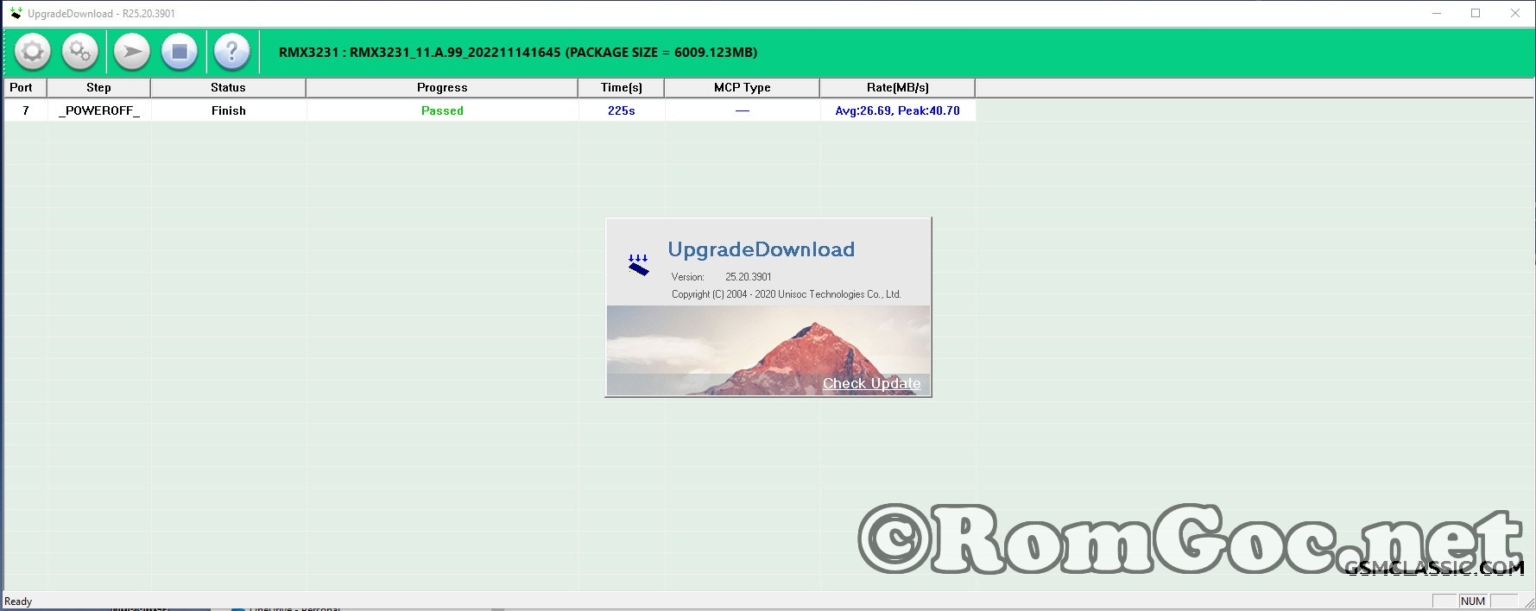Click the NUM indicator in the status bar
This screenshot has width=1536, height=611.
pyautogui.click(x=1472, y=601)
